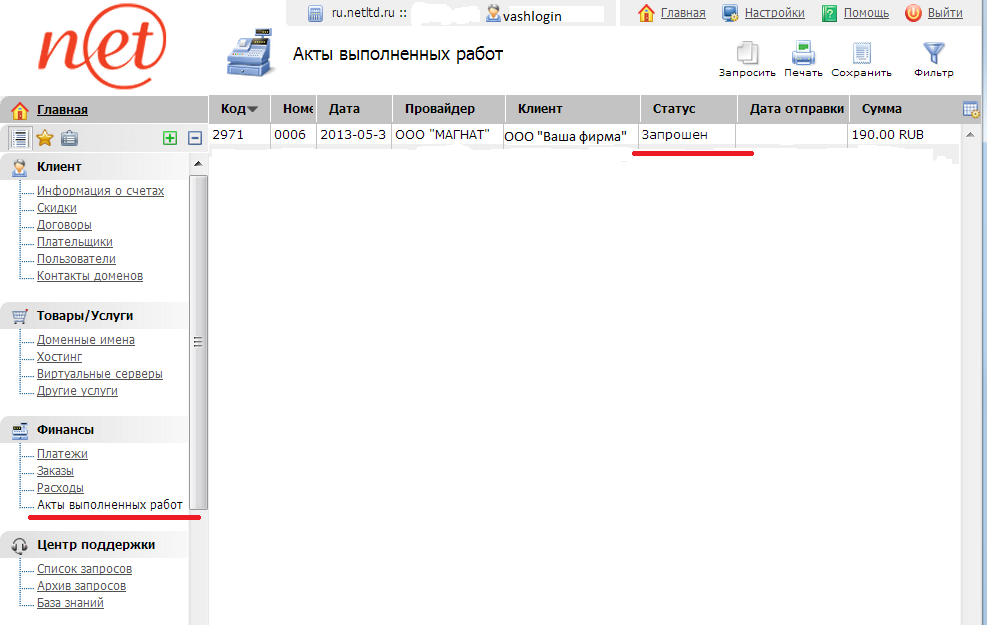Click the Печать printer icon

pos(803,54)
